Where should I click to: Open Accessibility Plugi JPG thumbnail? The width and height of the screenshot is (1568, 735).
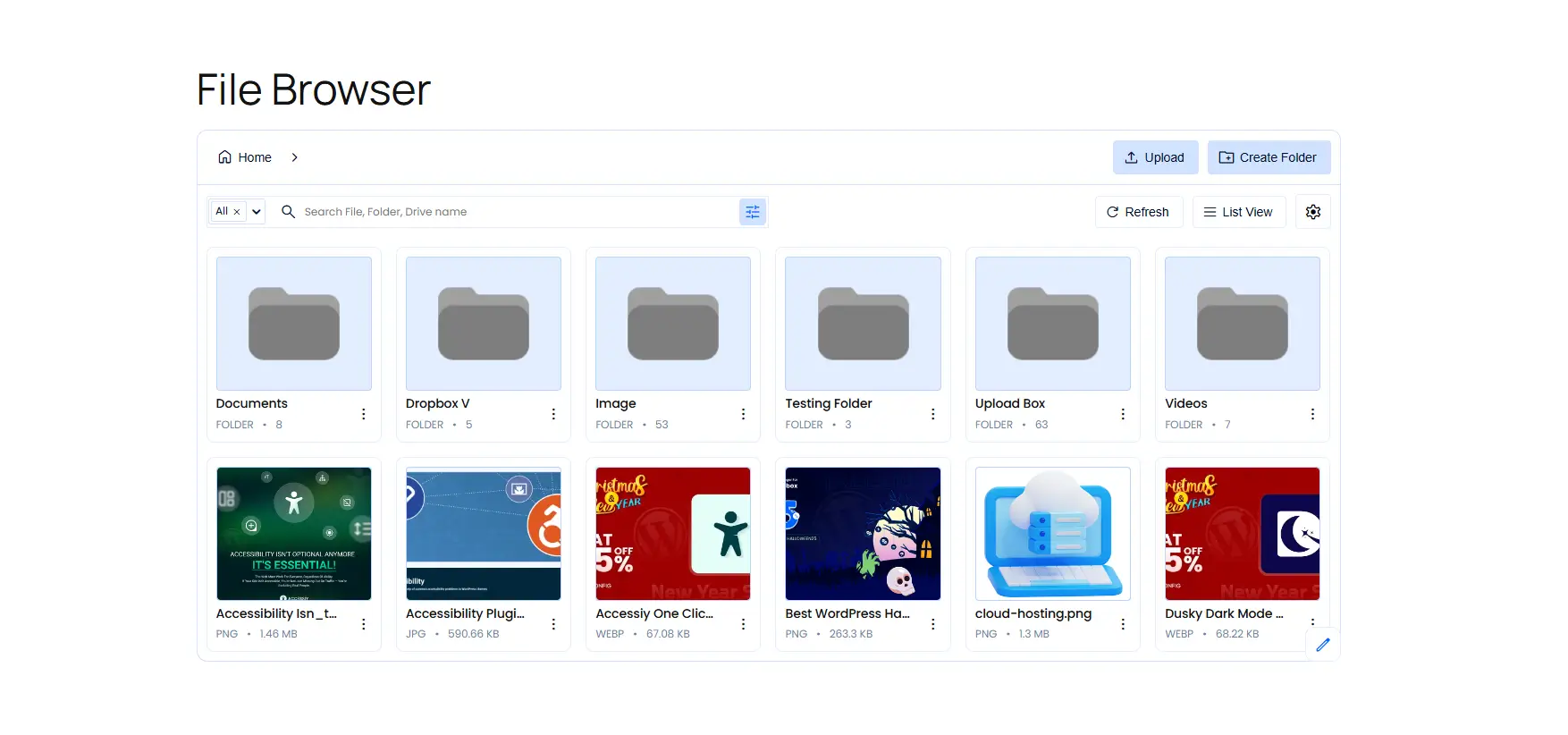click(x=484, y=534)
